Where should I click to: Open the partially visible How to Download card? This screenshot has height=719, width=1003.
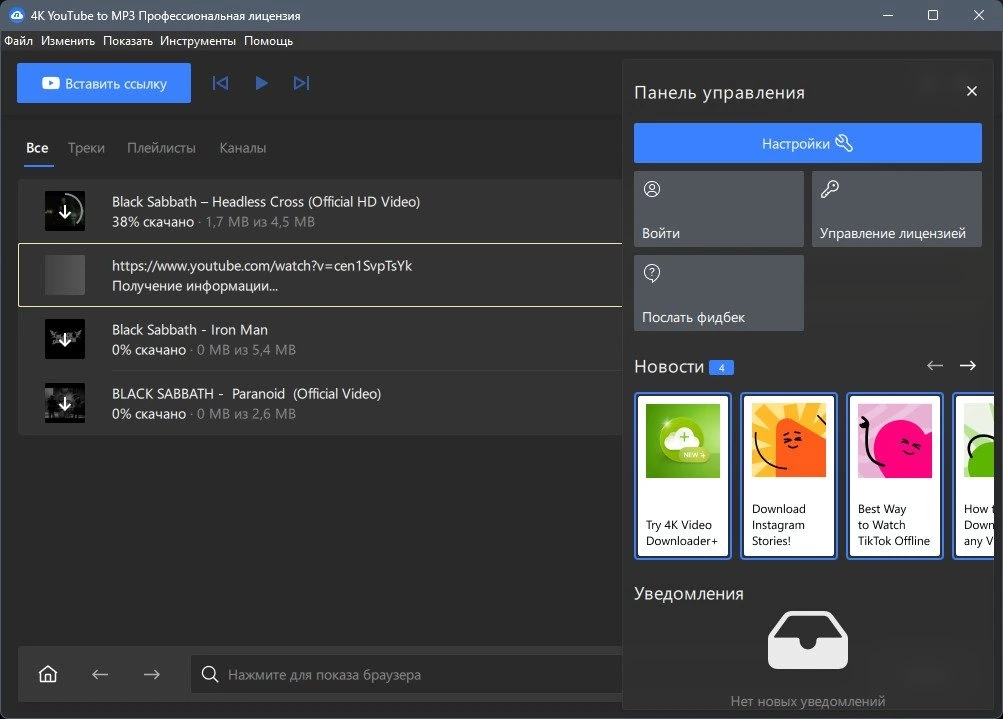pos(974,476)
